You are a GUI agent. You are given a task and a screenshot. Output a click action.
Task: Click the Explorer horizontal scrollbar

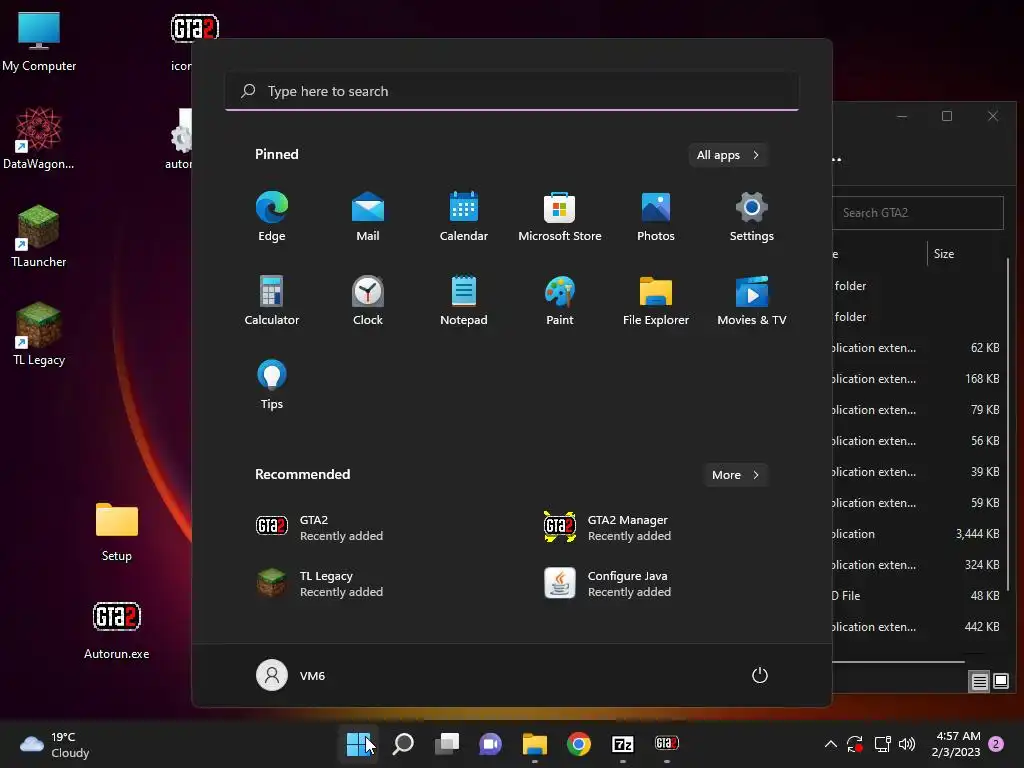pos(899,662)
